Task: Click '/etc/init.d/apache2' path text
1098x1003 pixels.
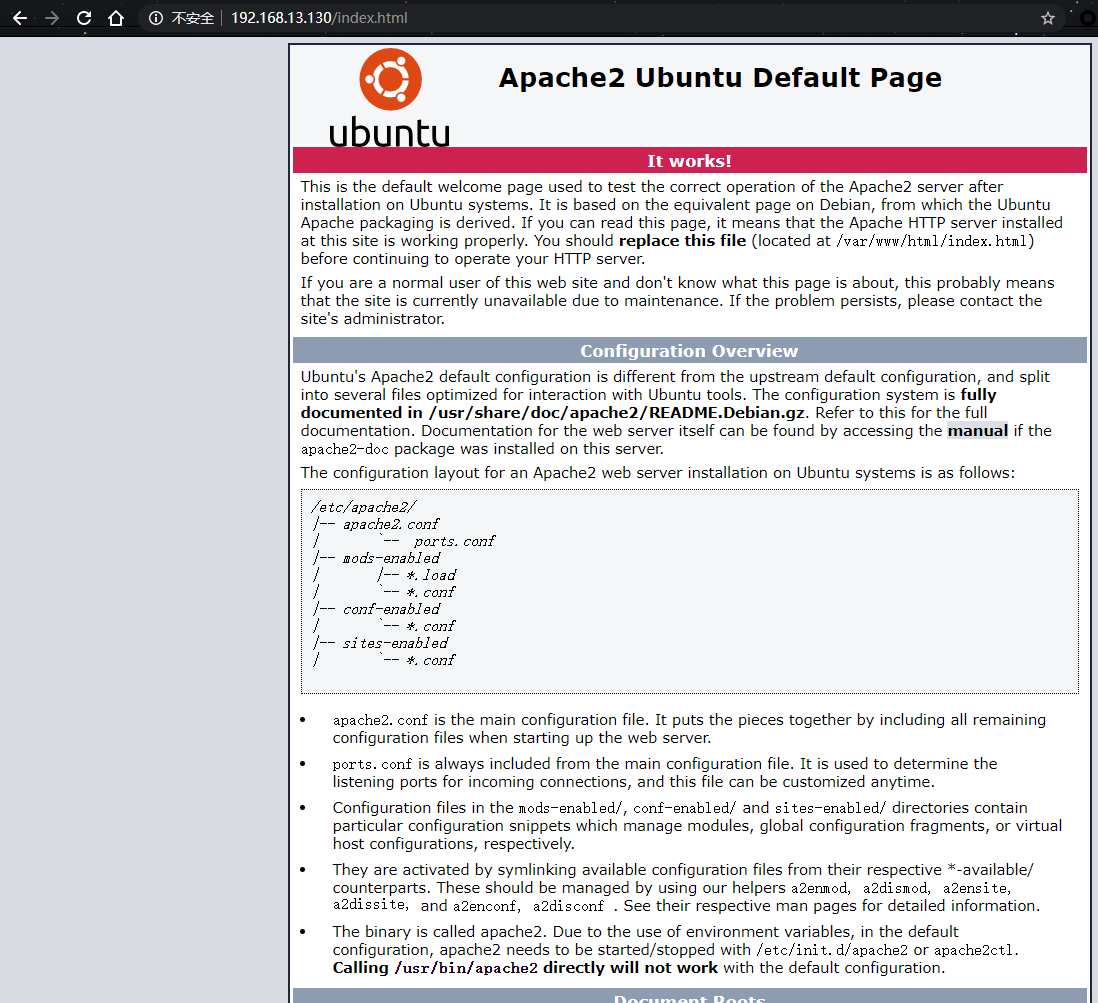Action: [x=832, y=950]
